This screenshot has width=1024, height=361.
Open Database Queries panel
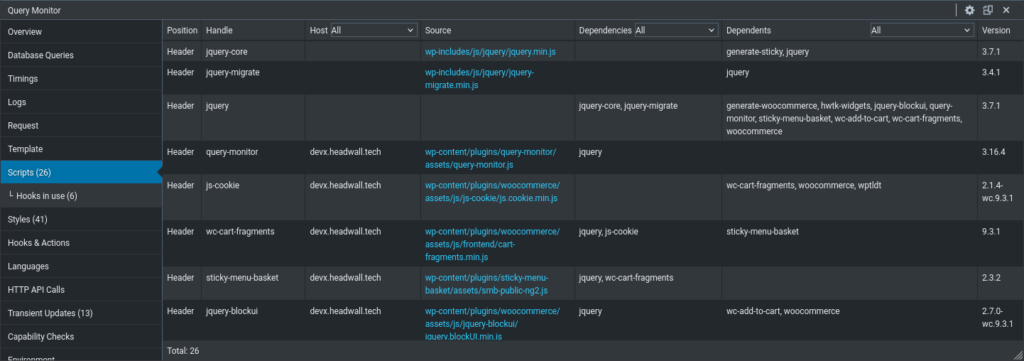81,55
